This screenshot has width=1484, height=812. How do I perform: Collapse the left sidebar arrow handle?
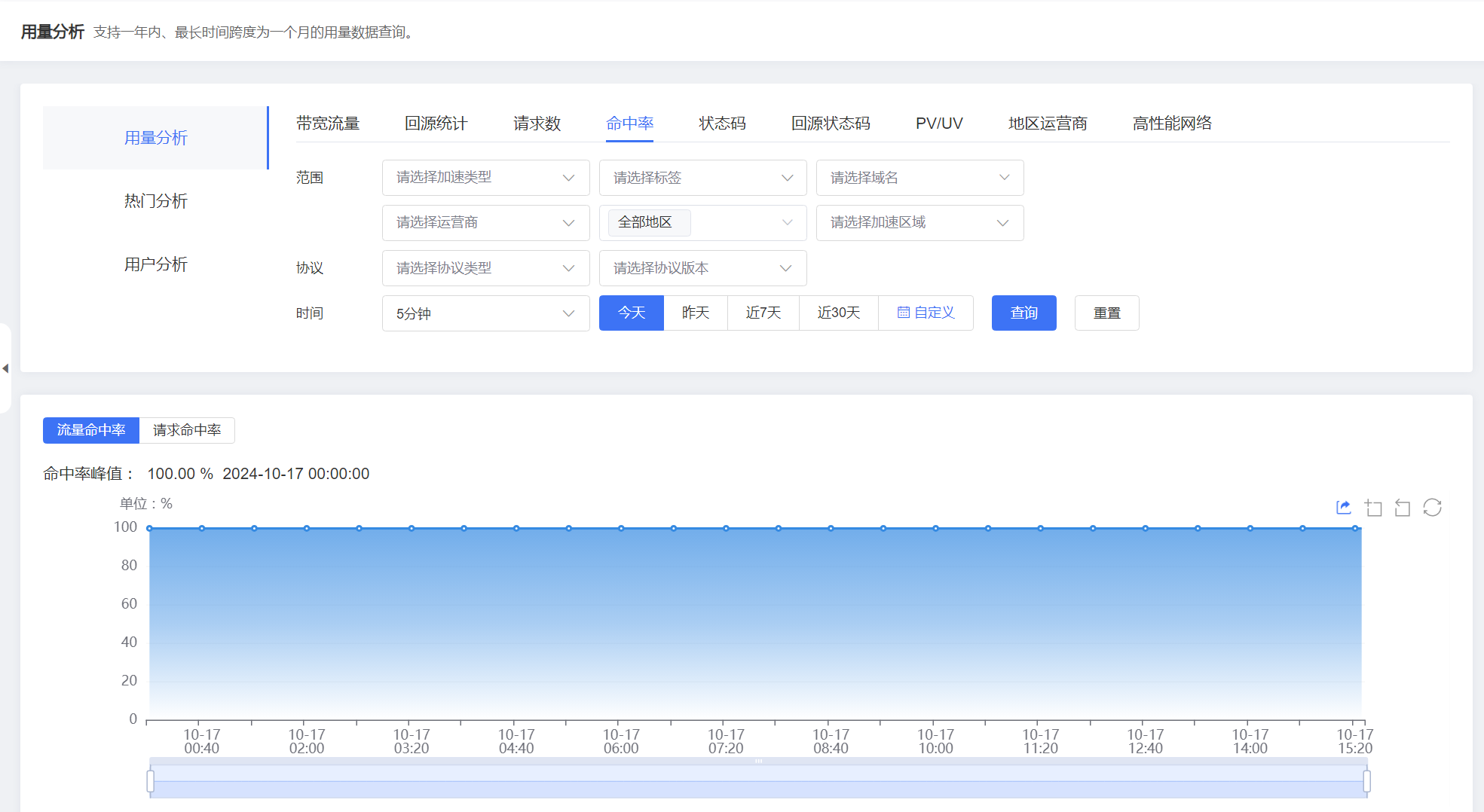5,368
